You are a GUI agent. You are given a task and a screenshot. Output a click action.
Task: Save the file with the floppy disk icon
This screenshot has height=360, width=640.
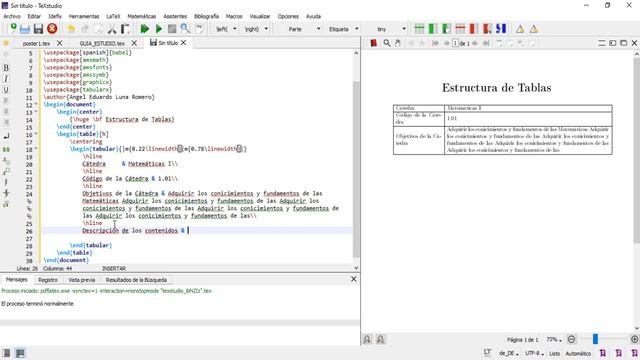click(38, 29)
